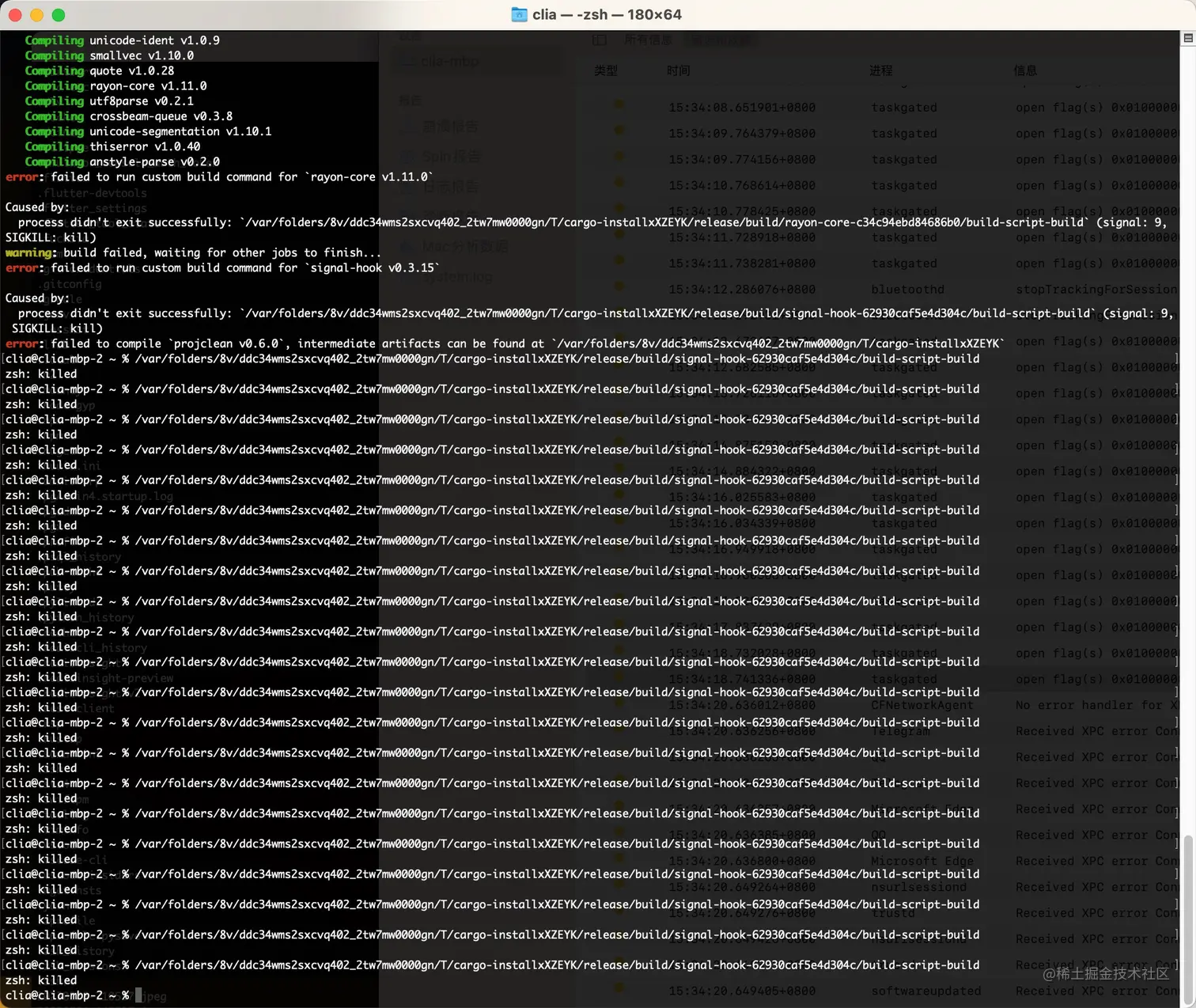Image resolution: width=1196 pixels, height=1008 pixels.
Task: Click sidebar toggle icon in Console window behind
Action: pyautogui.click(x=600, y=40)
